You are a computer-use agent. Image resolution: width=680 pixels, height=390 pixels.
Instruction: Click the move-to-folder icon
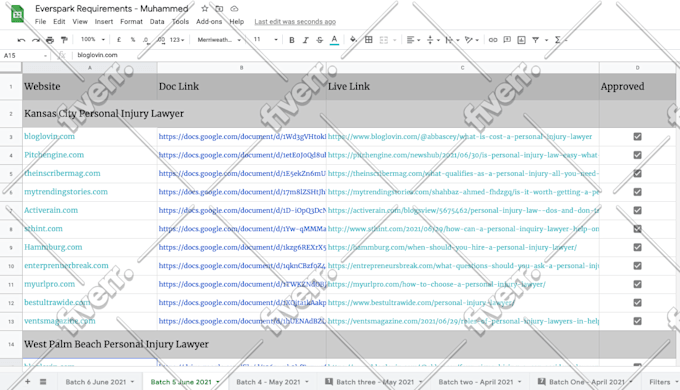pos(219,9)
